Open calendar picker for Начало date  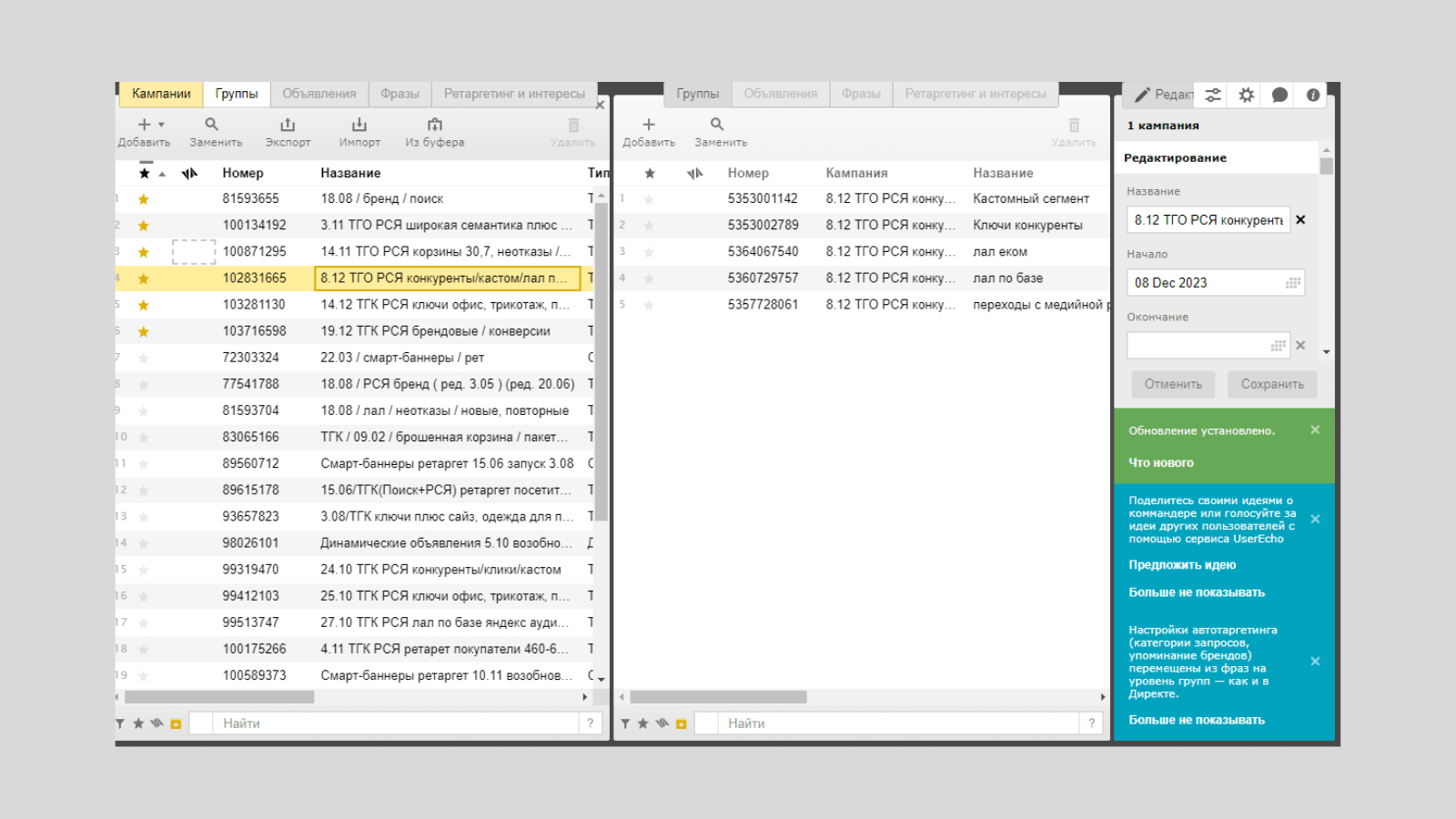(1292, 283)
